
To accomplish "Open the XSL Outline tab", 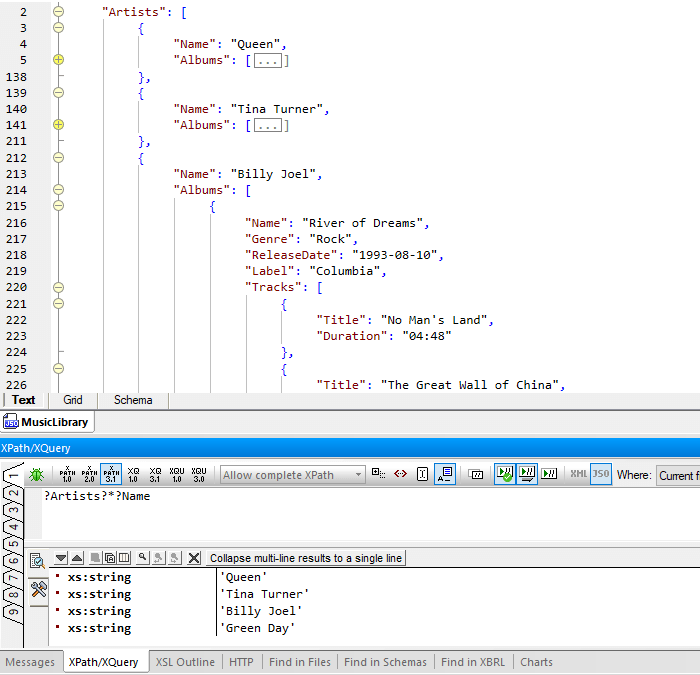I will tap(185, 662).
